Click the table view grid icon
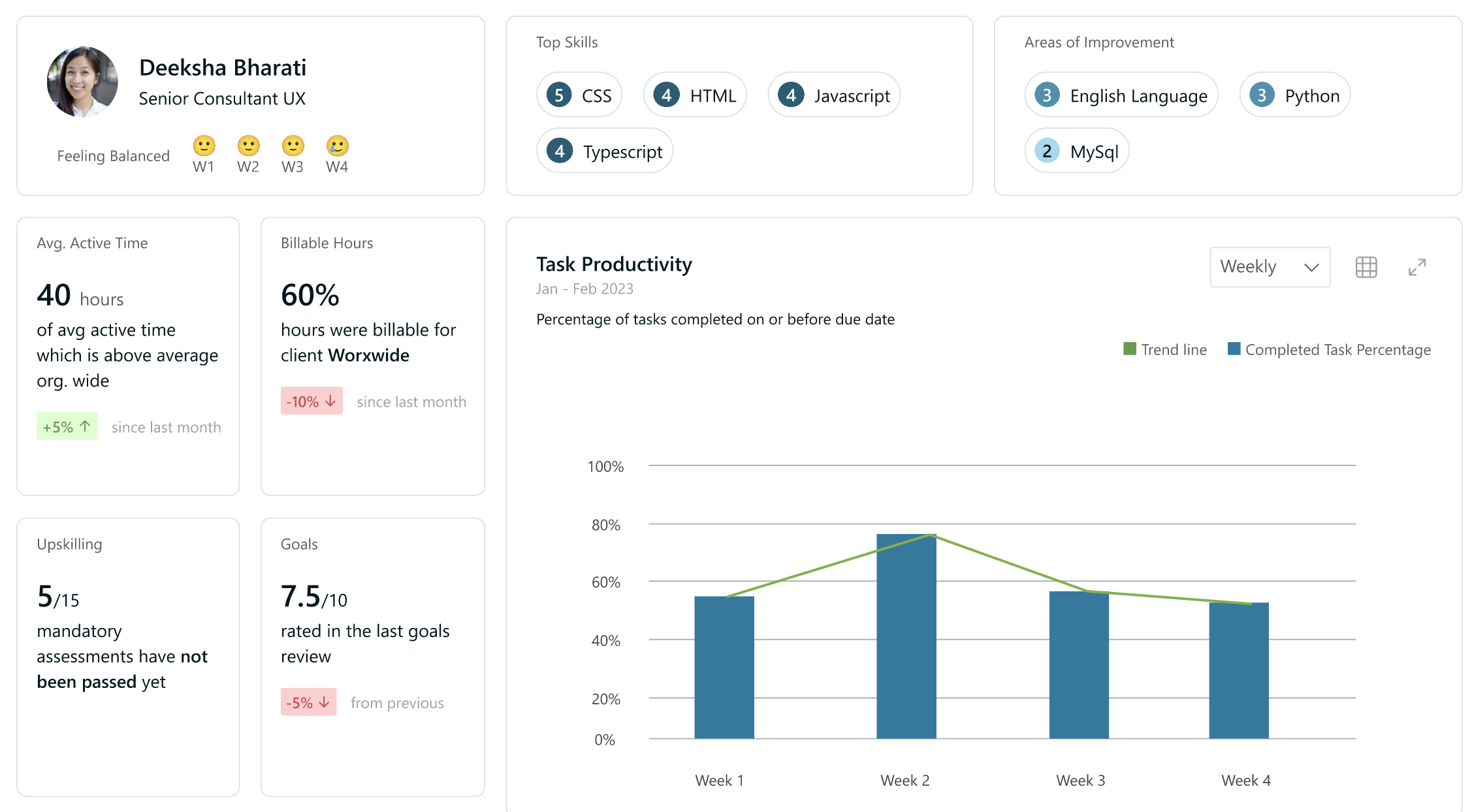The height and width of the screenshot is (812, 1472). point(1366,267)
